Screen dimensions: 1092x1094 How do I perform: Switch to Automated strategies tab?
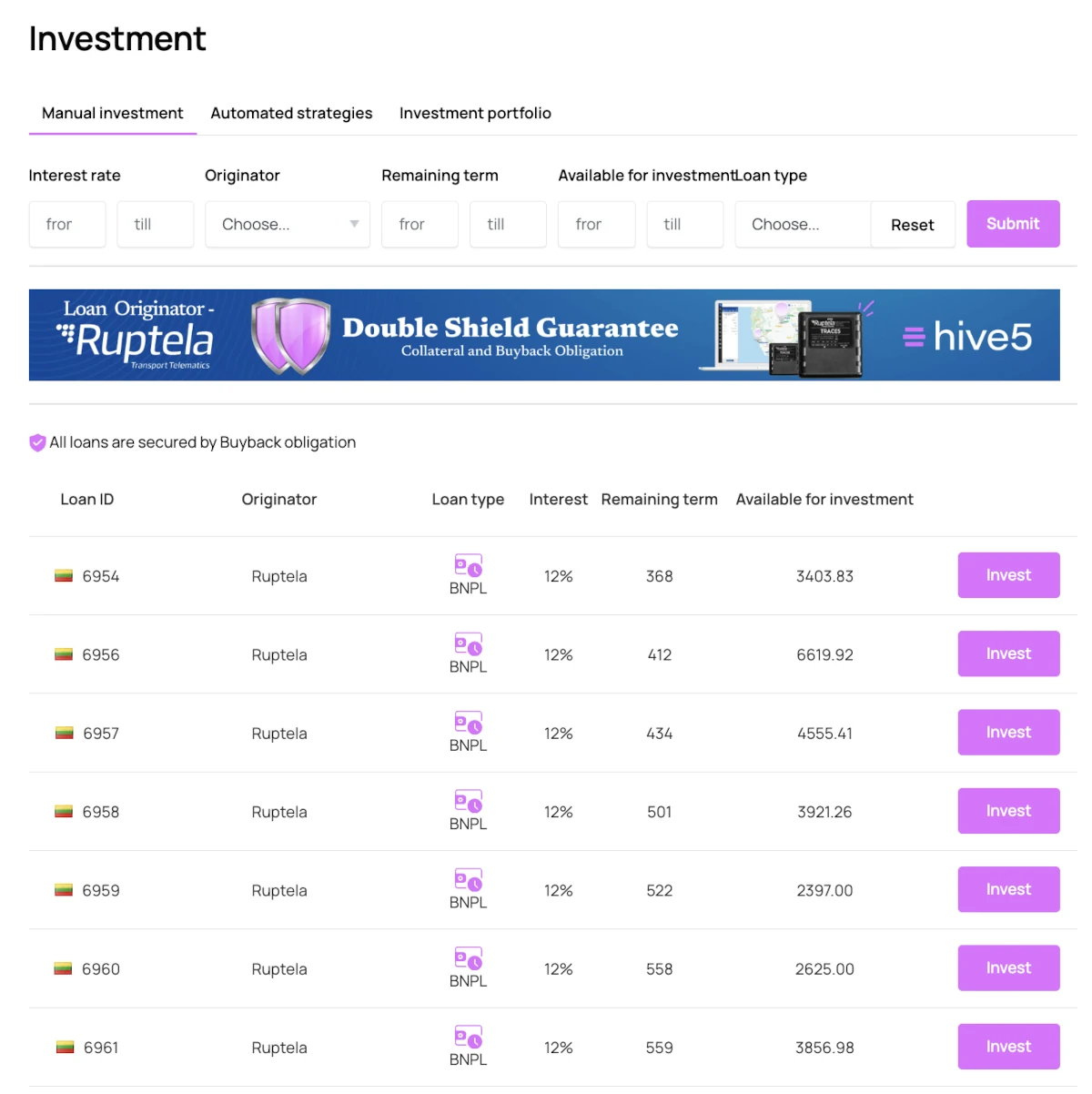291,113
